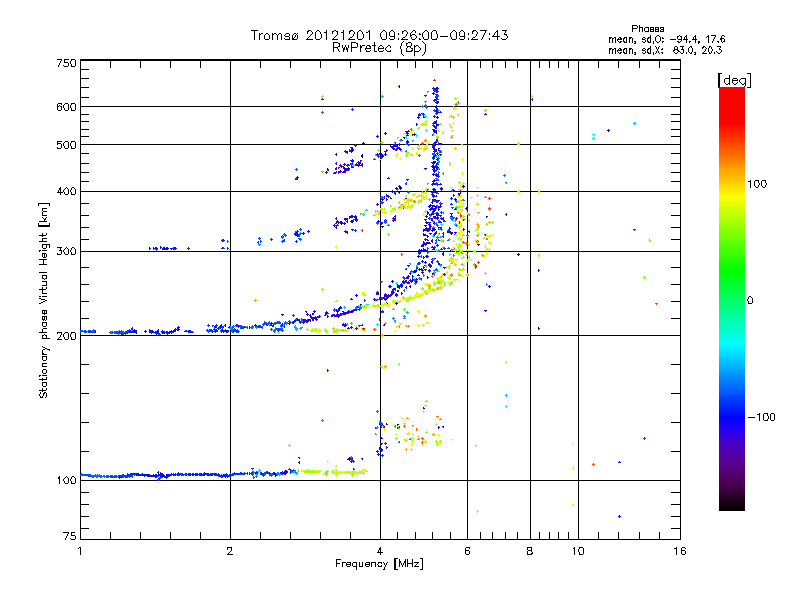Click the y-axis tick label '400'
Viewport: 800px width, 600px height.
coord(66,192)
